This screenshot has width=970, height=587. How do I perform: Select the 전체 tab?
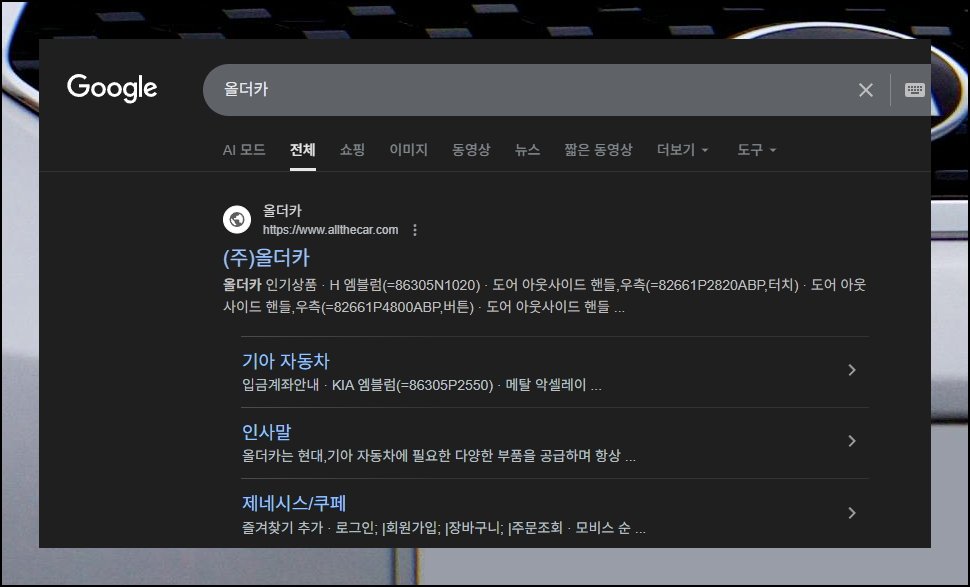(303, 150)
